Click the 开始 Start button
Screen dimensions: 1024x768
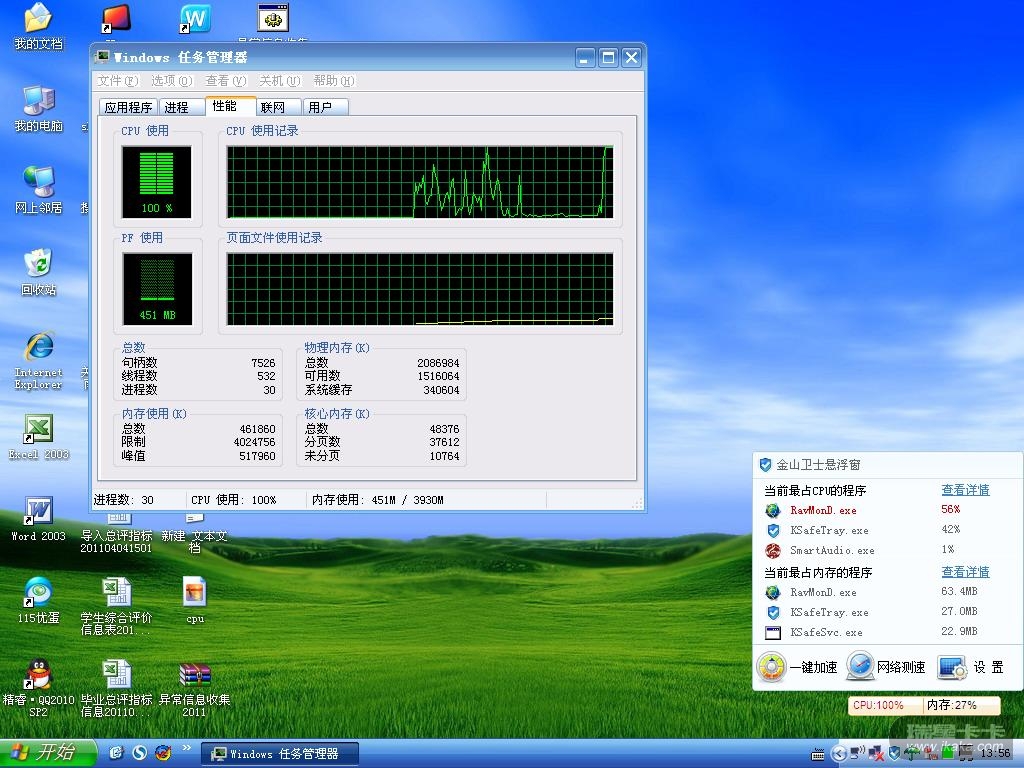point(47,753)
